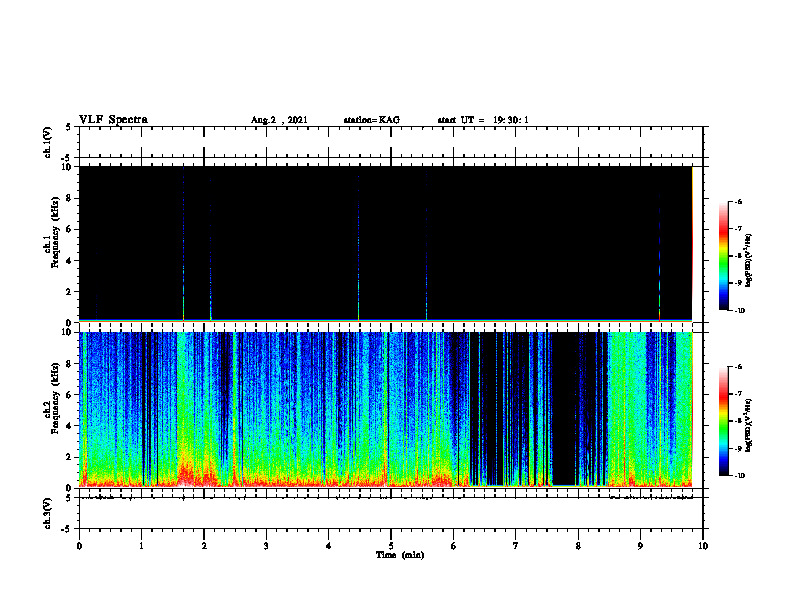This screenshot has width=792, height=612.
Task: Click time axis tick label "6"
Action: coord(454,546)
